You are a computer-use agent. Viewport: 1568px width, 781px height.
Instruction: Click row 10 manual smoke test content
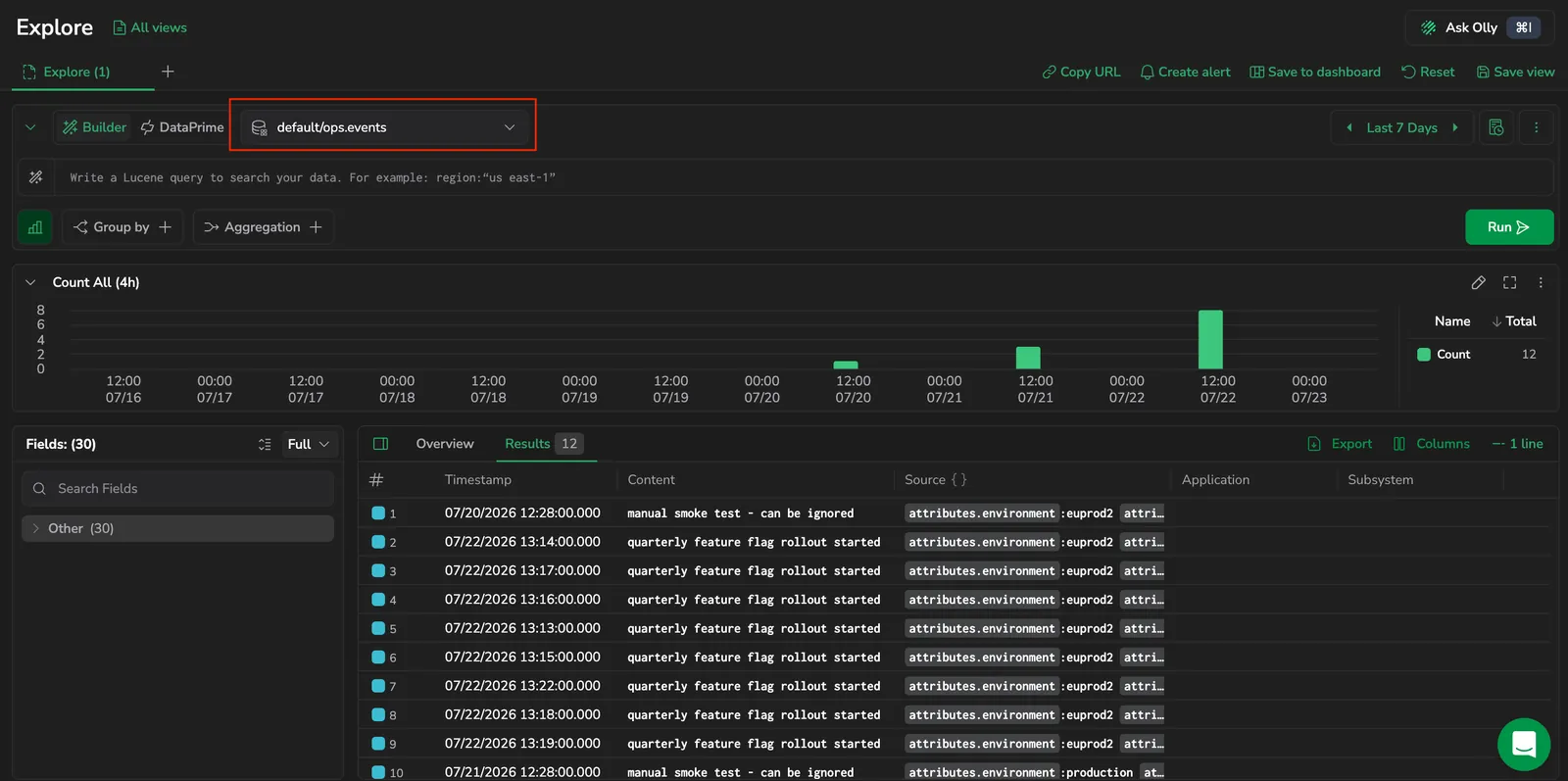pyautogui.click(x=740, y=772)
